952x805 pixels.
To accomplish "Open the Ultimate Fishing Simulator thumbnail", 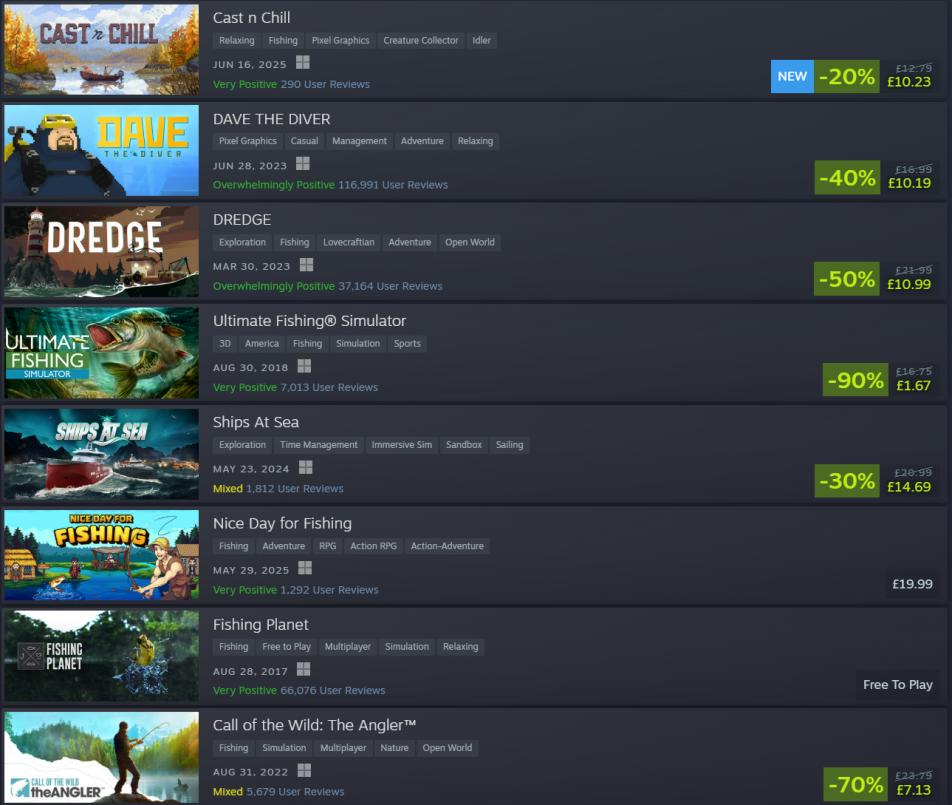I will (x=101, y=353).
